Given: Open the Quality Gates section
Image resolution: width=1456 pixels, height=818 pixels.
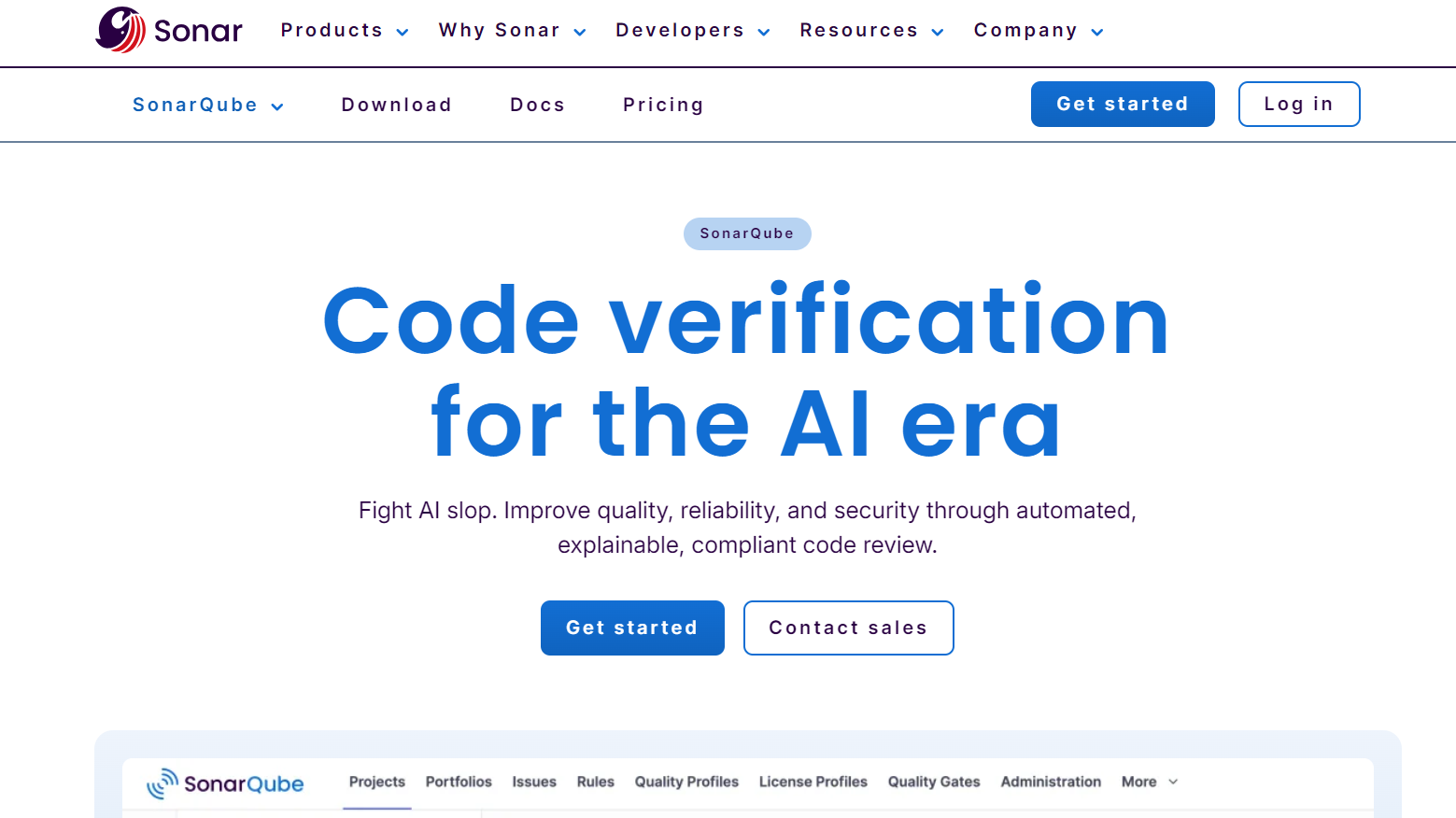Looking at the screenshot, I should click(x=933, y=782).
